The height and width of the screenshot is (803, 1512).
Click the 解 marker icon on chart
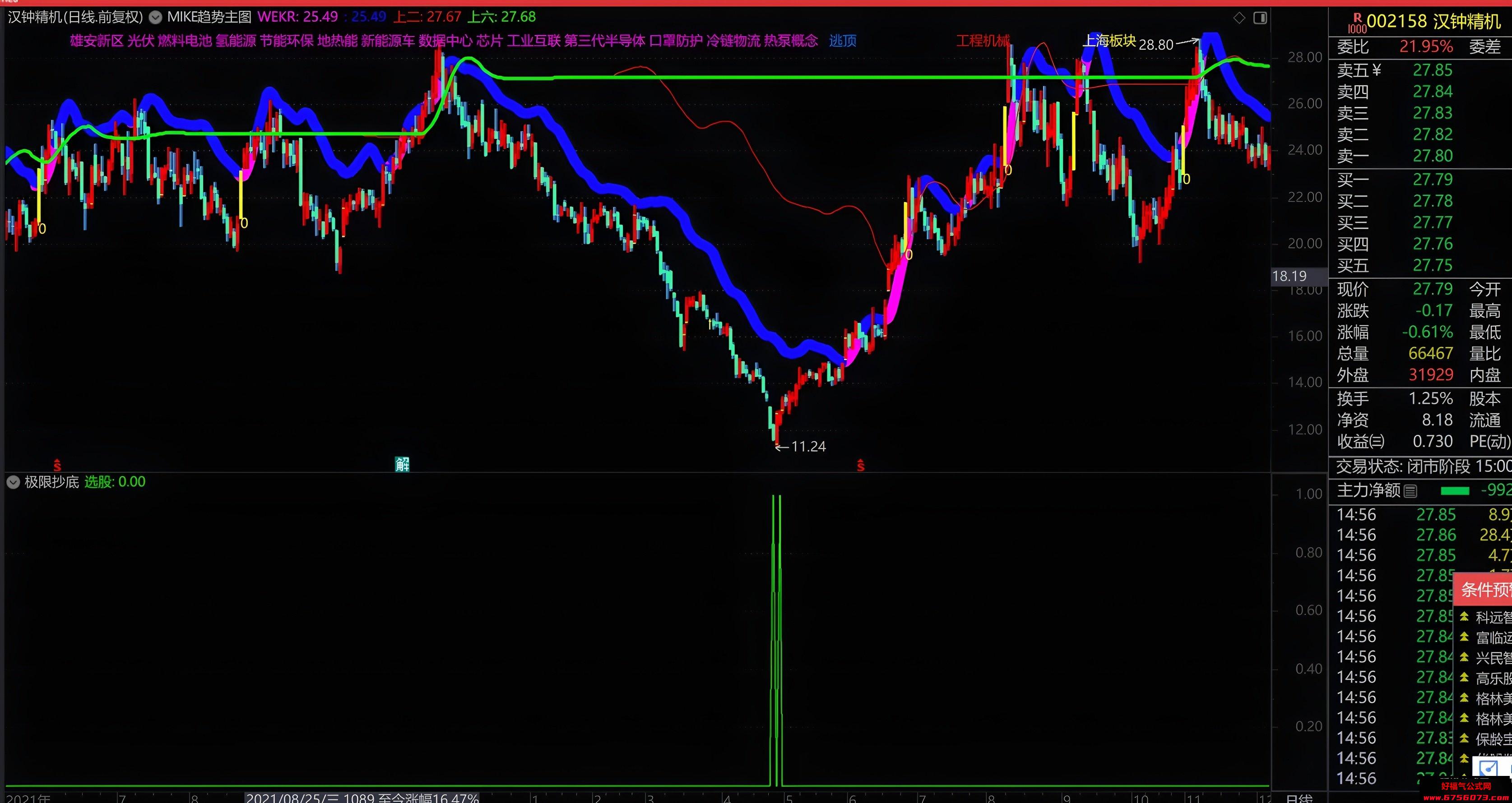[402, 465]
